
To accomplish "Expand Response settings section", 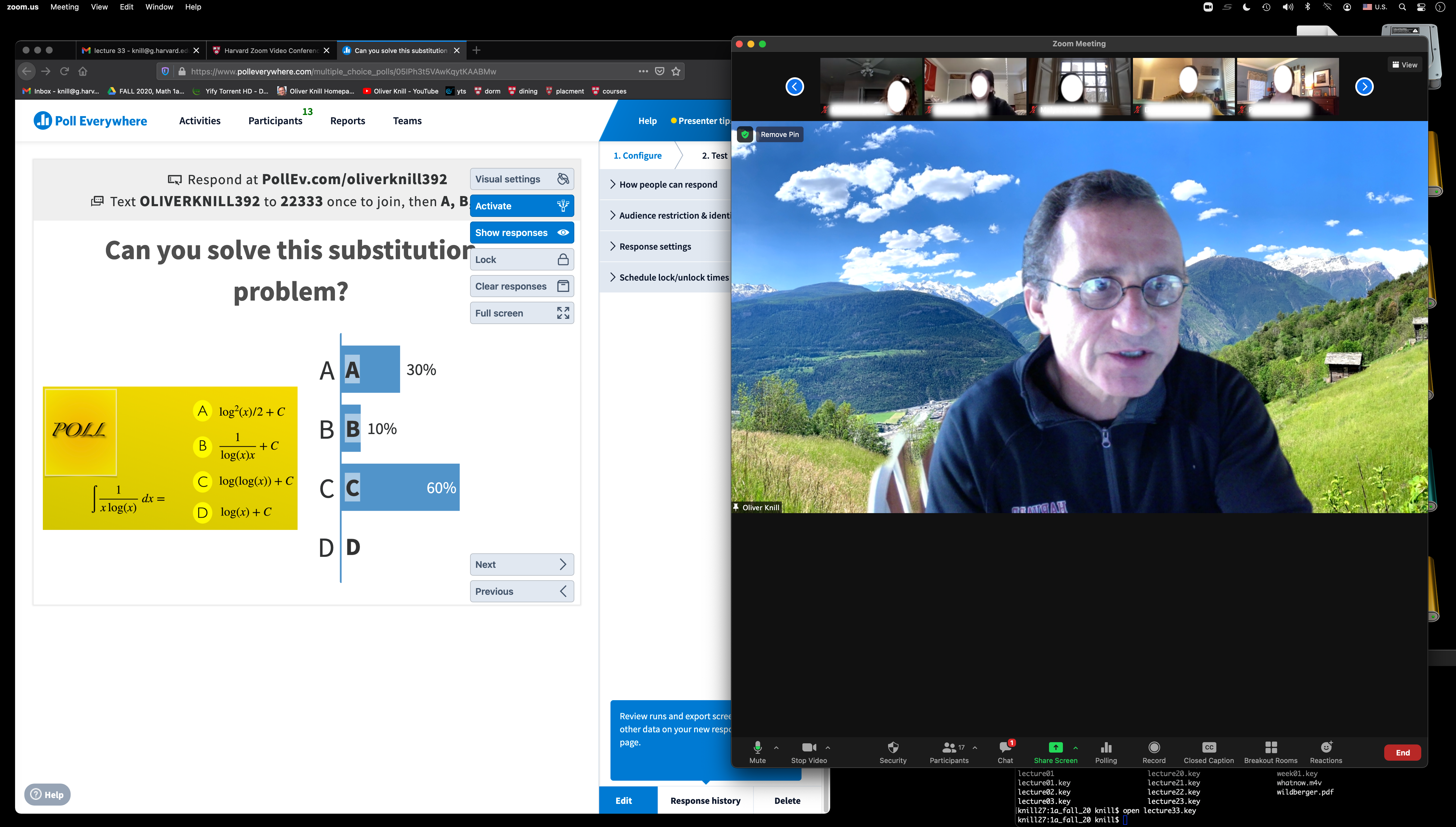I will (654, 246).
